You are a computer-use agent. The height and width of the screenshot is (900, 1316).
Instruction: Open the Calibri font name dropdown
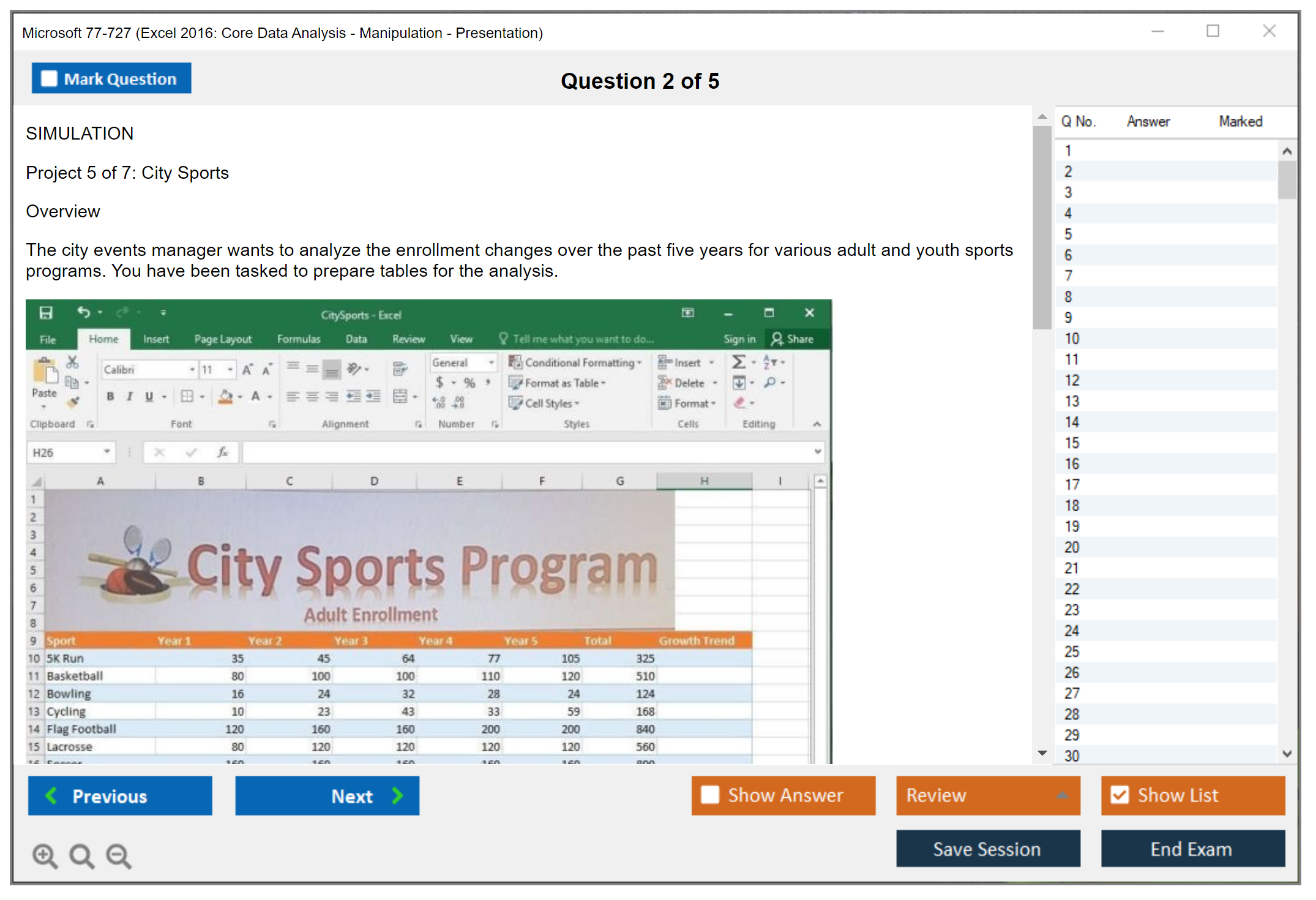[192, 369]
